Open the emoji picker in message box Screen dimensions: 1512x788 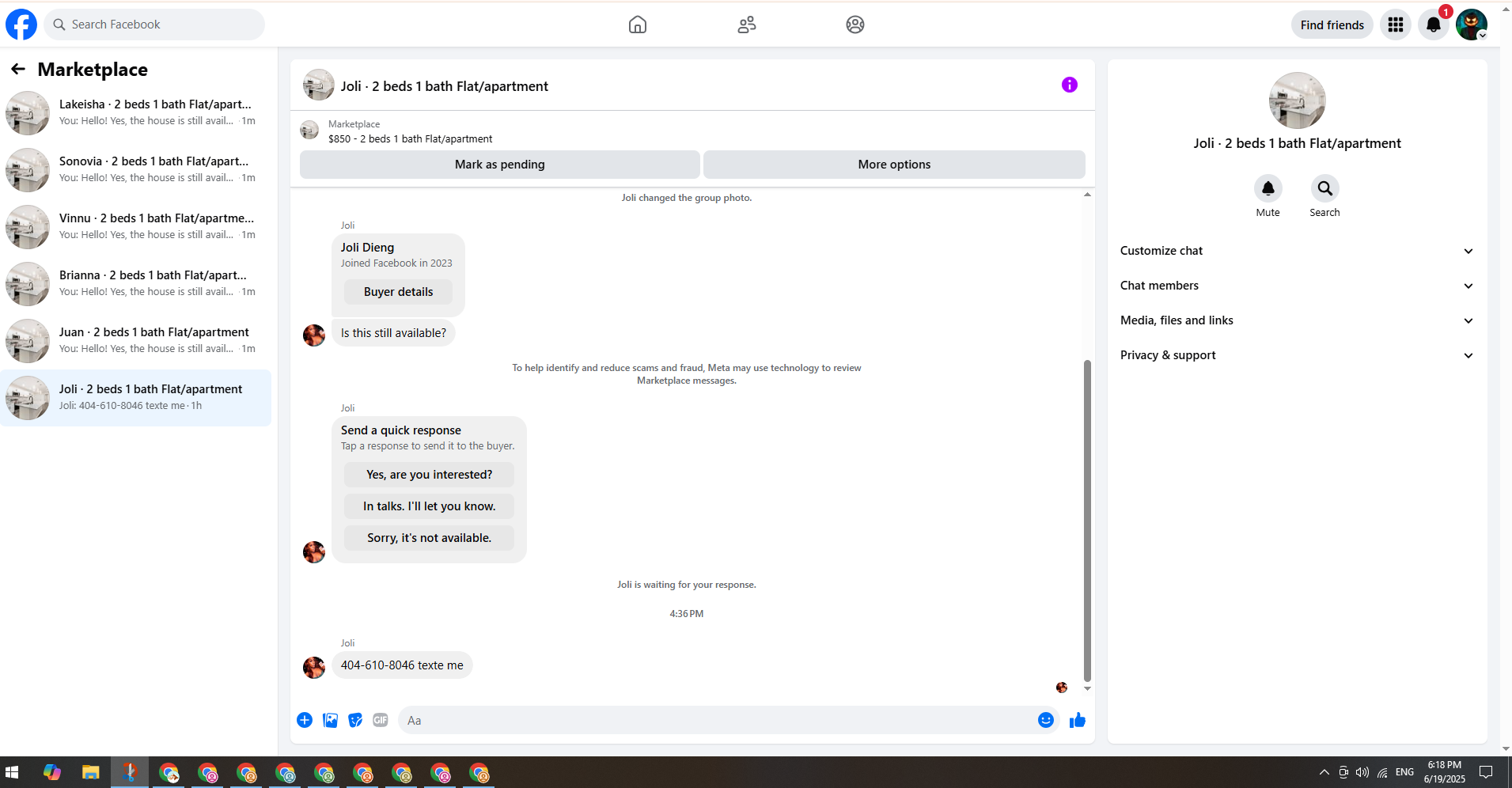(1046, 720)
